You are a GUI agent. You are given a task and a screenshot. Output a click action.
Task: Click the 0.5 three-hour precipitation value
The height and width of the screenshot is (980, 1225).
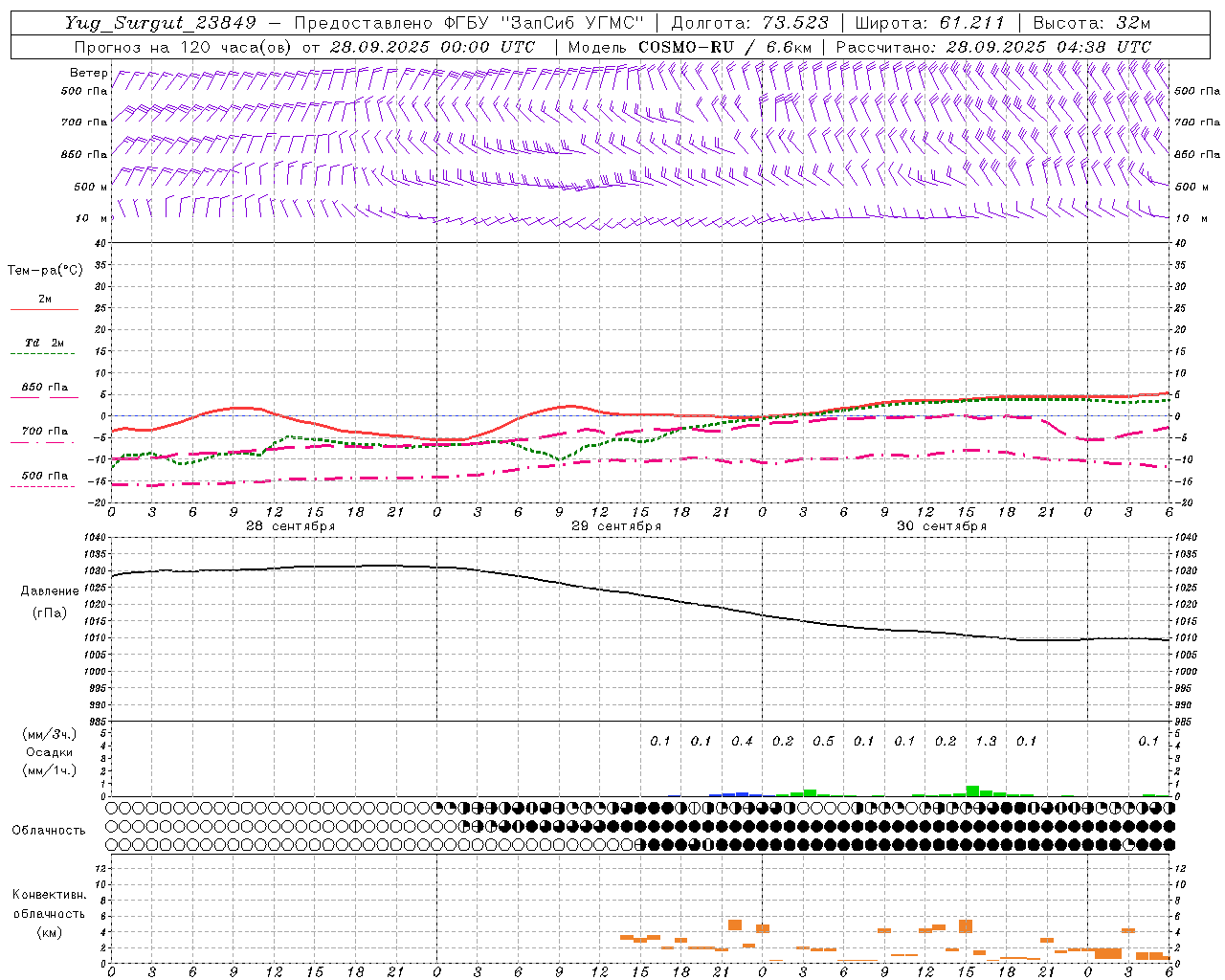(823, 741)
